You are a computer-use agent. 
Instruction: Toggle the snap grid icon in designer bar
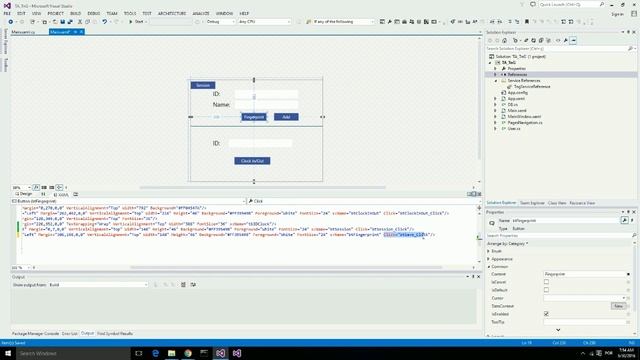pyautogui.click(x=44, y=187)
